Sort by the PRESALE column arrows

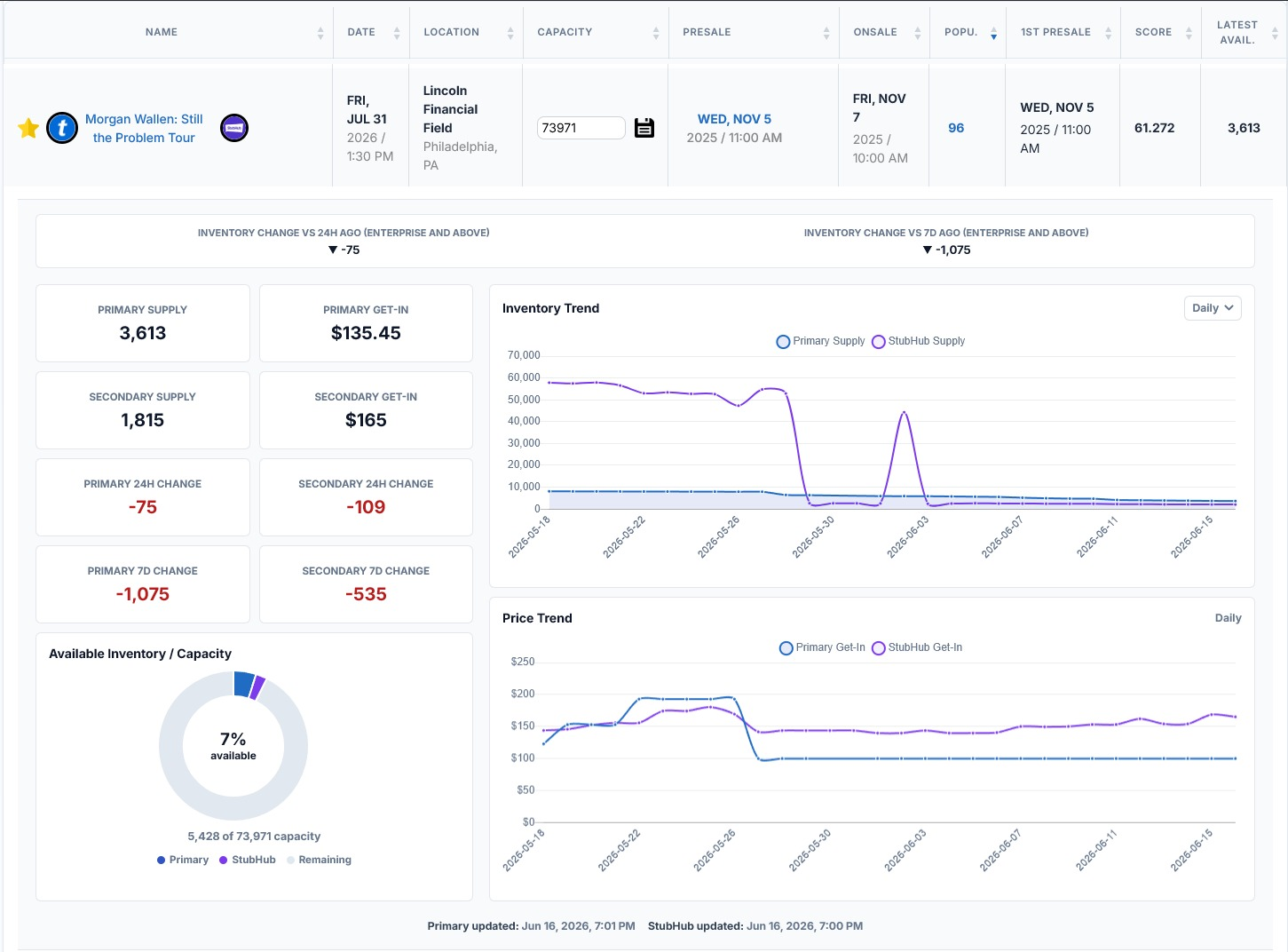click(826, 33)
